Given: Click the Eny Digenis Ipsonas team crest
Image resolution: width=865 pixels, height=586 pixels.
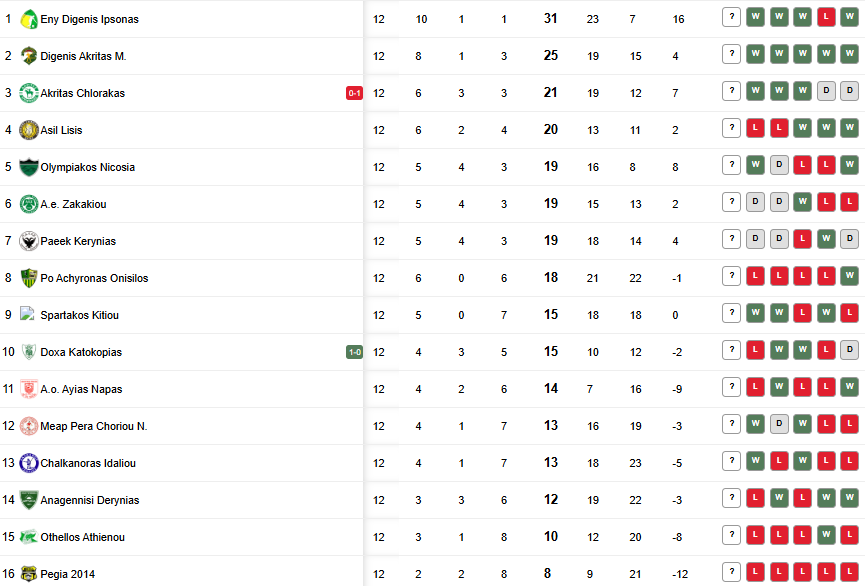Looking at the screenshot, I should click(29, 19).
